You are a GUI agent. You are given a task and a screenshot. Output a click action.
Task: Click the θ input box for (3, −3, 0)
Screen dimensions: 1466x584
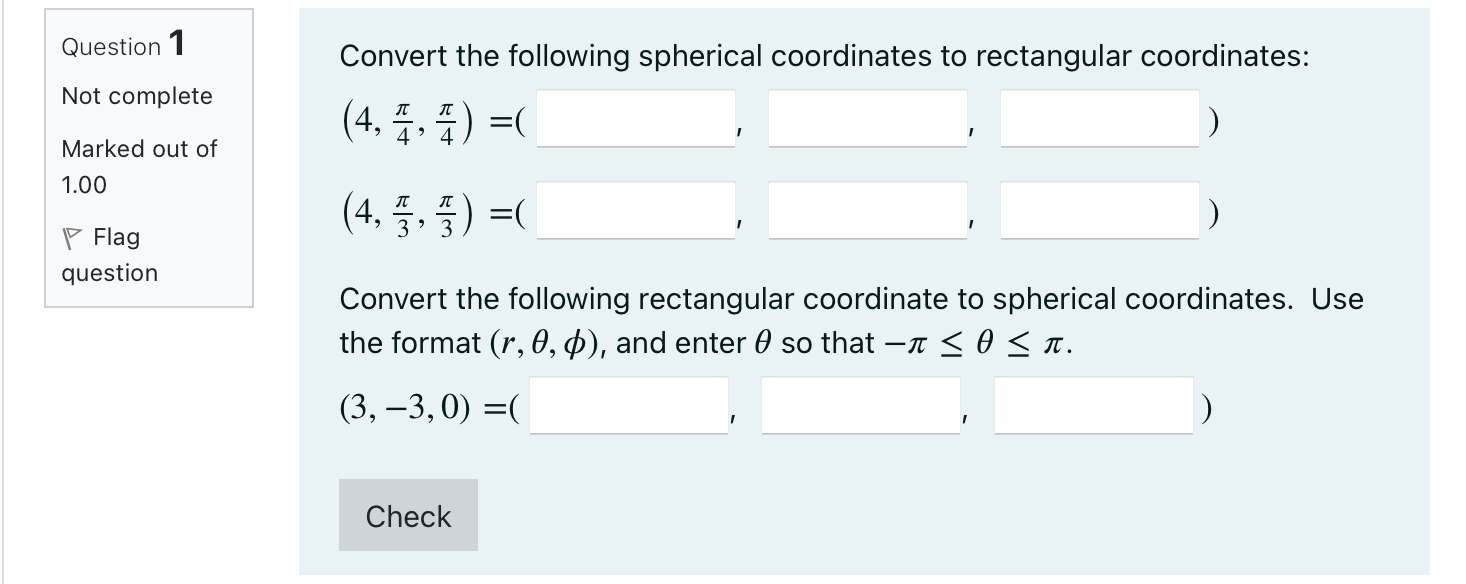coord(858,405)
